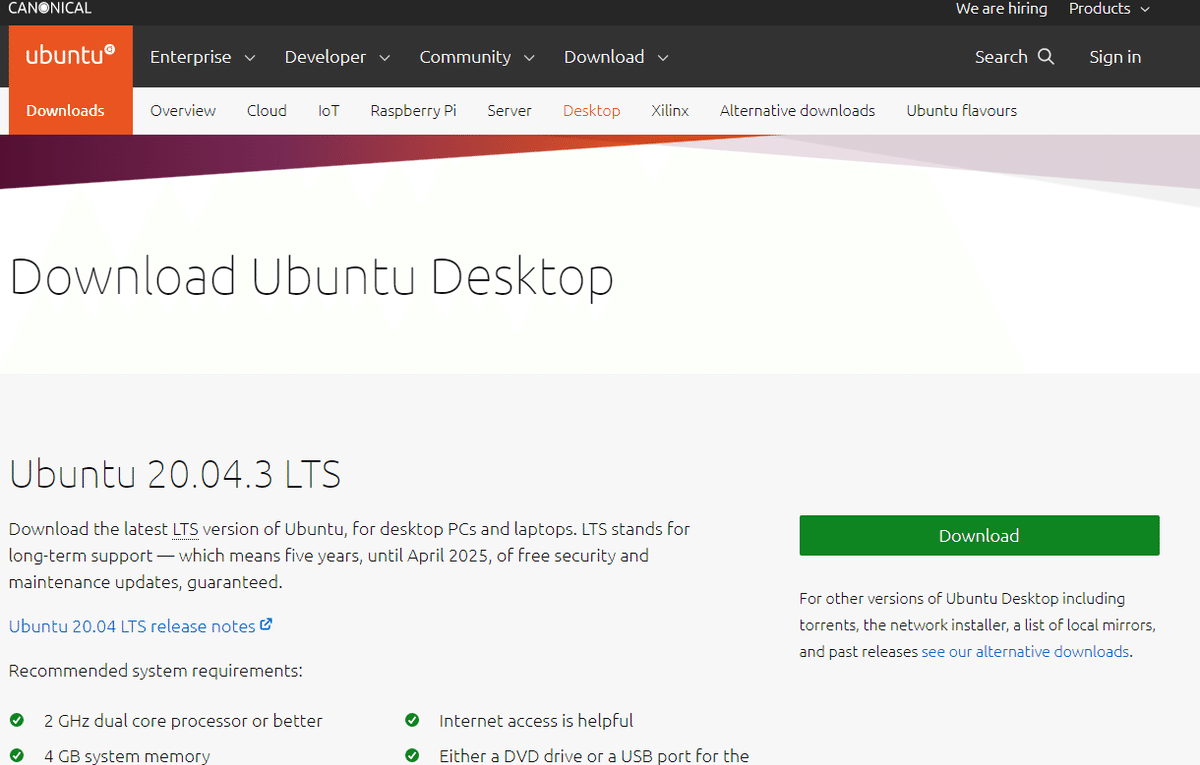1200x765 pixels.
Task: Click the see our alternative downloads link
Action: click(x=1025, y=651)
